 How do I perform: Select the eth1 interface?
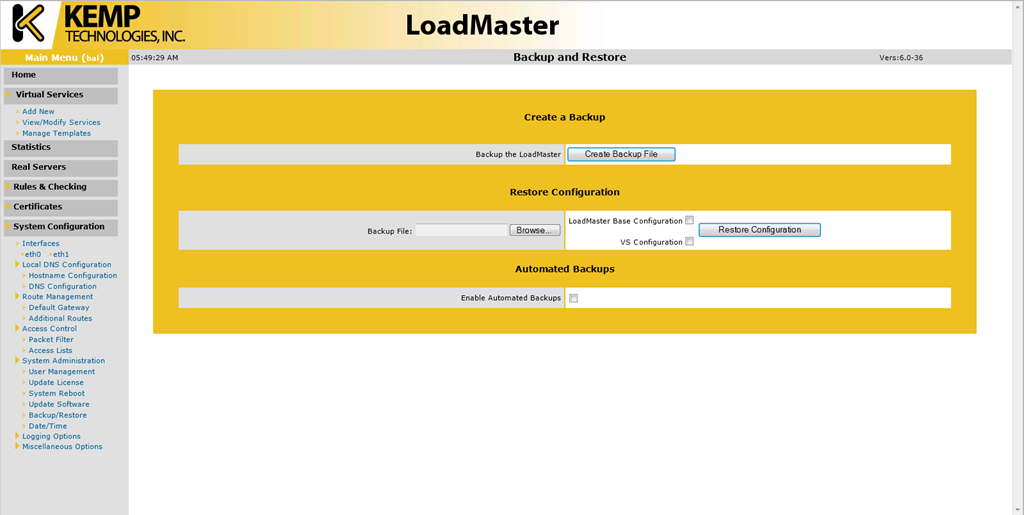(61, 254)
